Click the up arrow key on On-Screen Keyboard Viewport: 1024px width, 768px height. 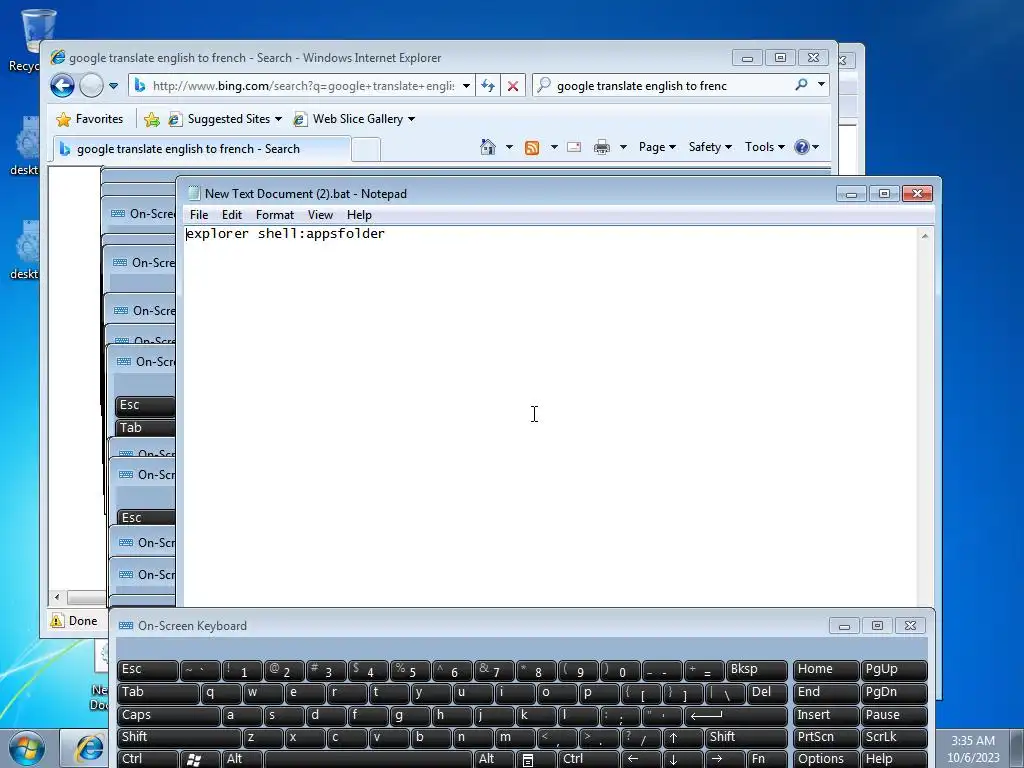tap(682, 738)
